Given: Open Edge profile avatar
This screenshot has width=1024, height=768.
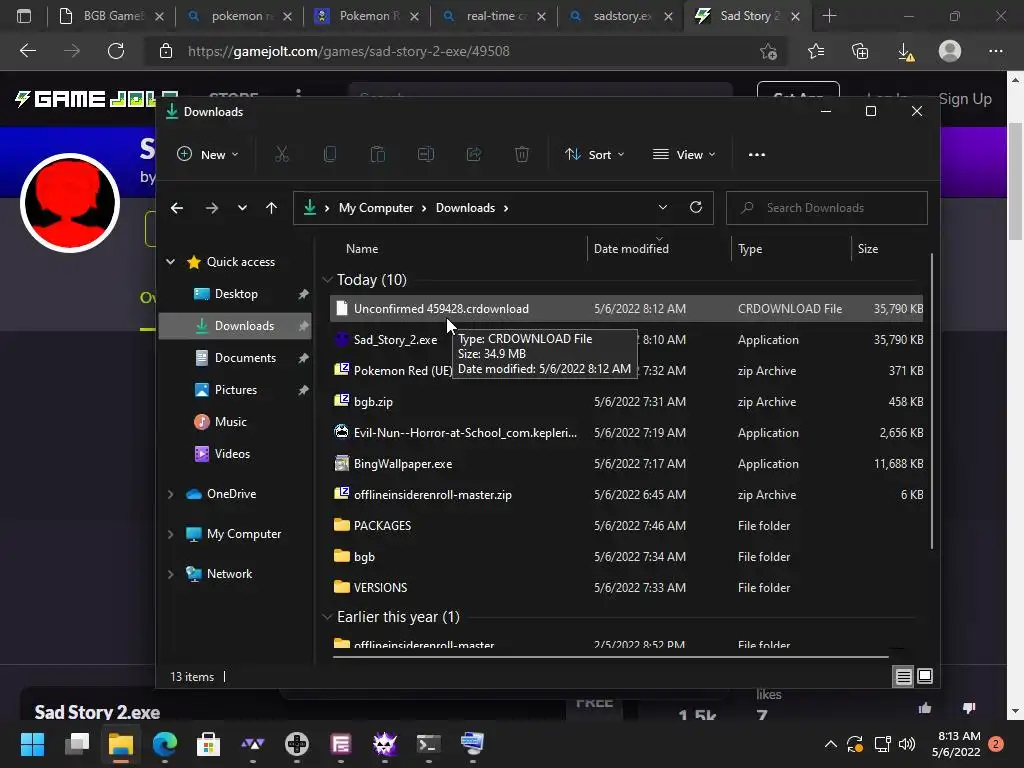Looking at the screenshot, I should tap(950, 51).
